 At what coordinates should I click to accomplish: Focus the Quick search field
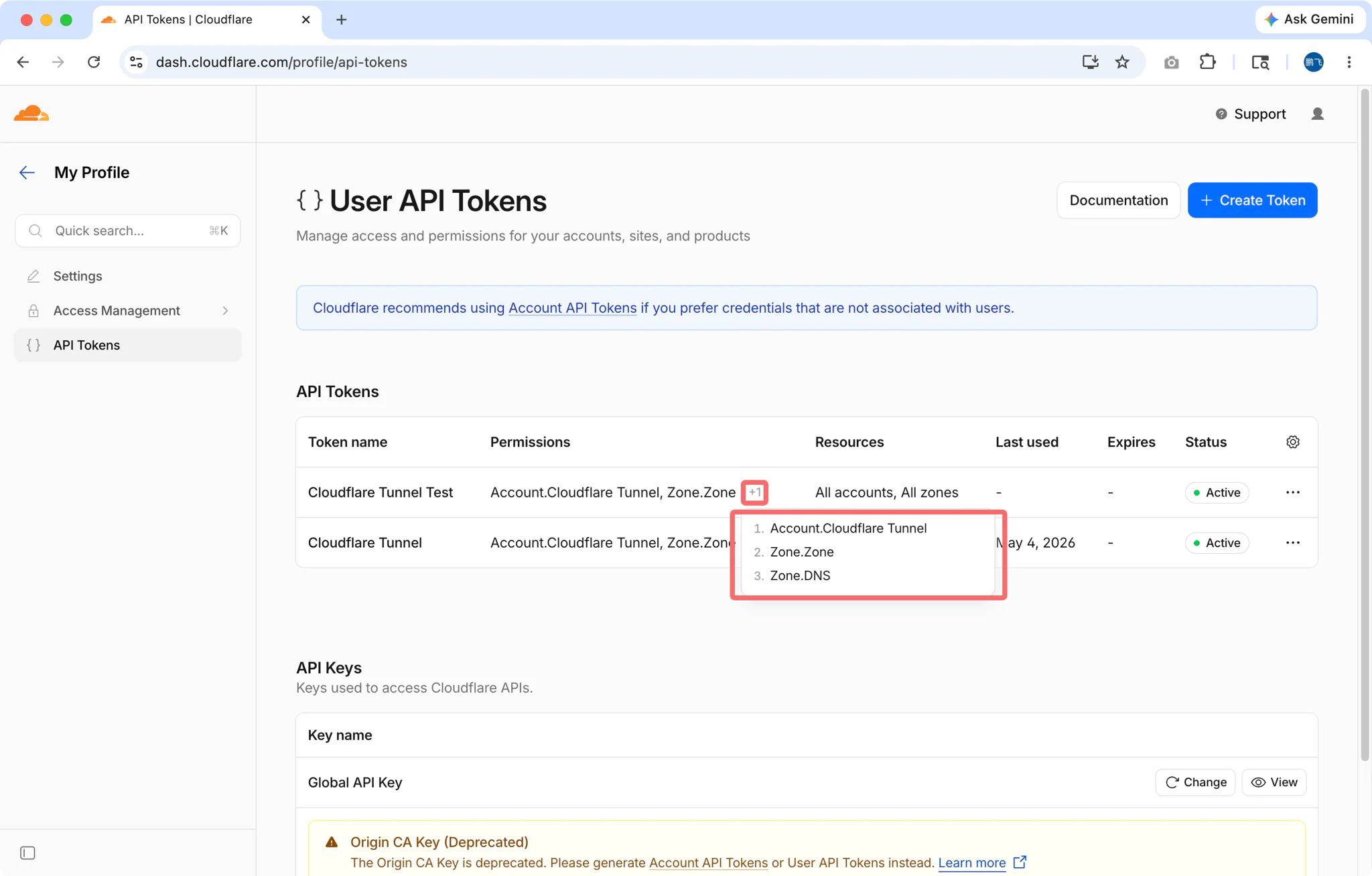pyautogui.click(x=127, y=230)
